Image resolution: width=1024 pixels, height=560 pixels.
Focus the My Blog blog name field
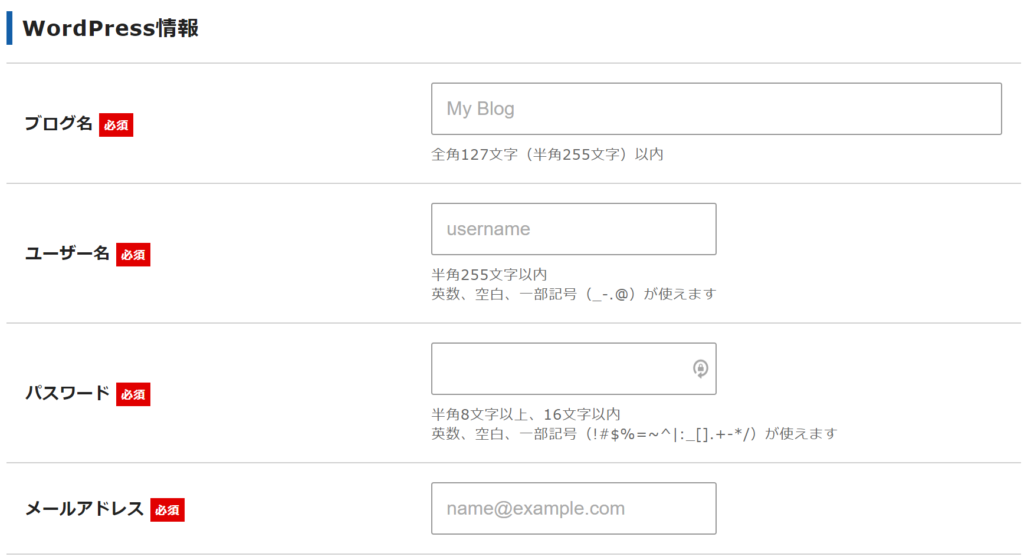[716, 109]
